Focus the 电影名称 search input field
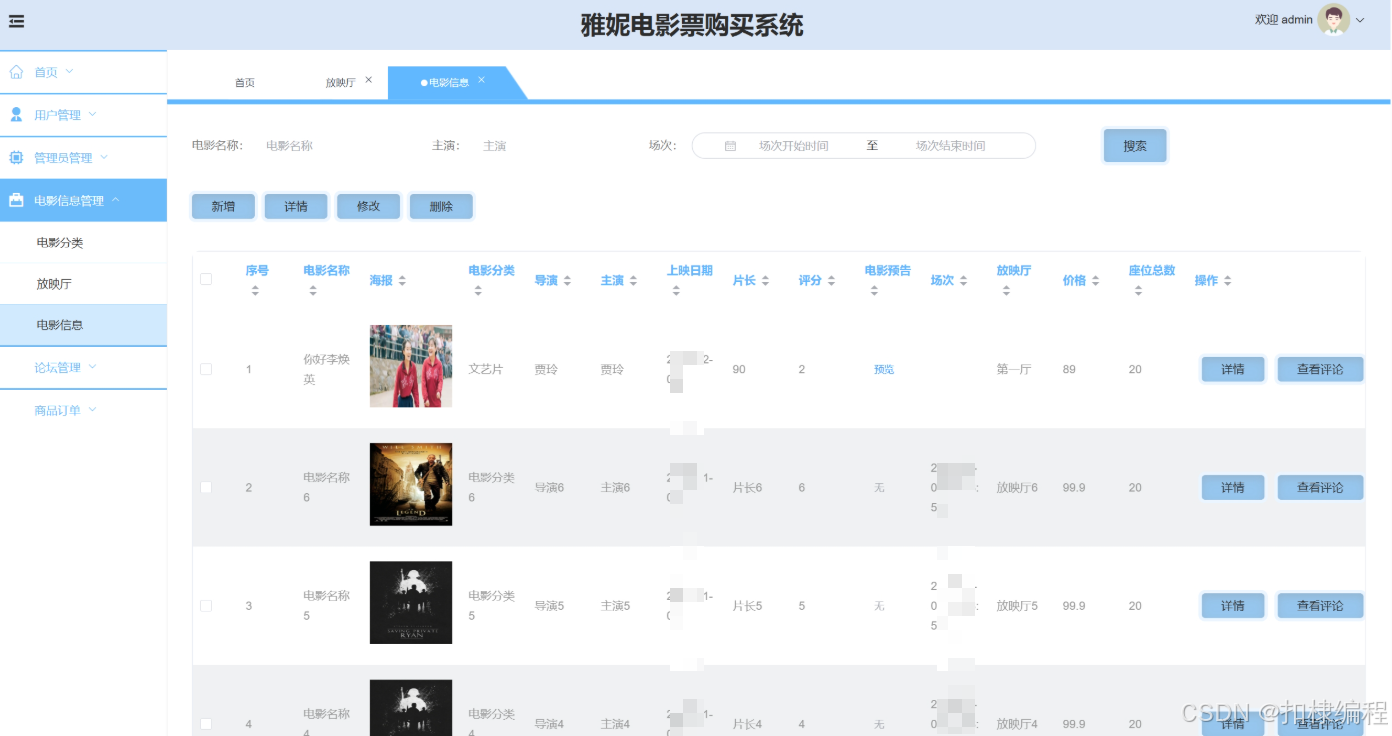Screen dimensions: 1392x736 [x=330, y=146]
